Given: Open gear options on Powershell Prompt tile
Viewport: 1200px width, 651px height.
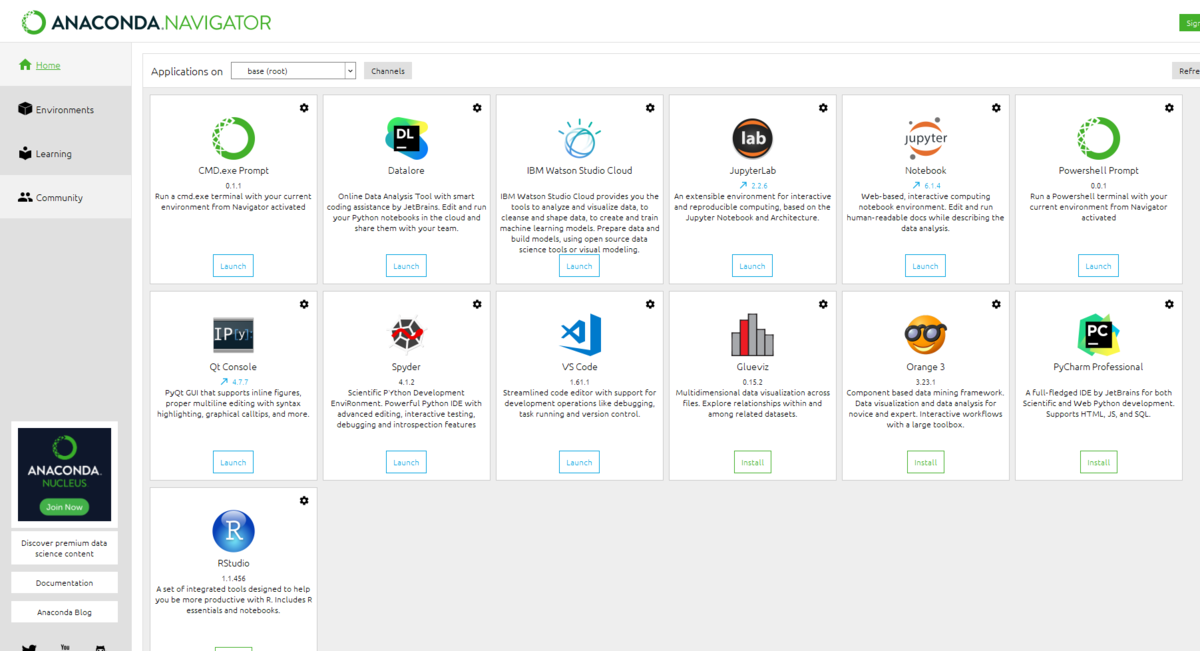Looking at the screenshot, I should [x=1169, y=108].
